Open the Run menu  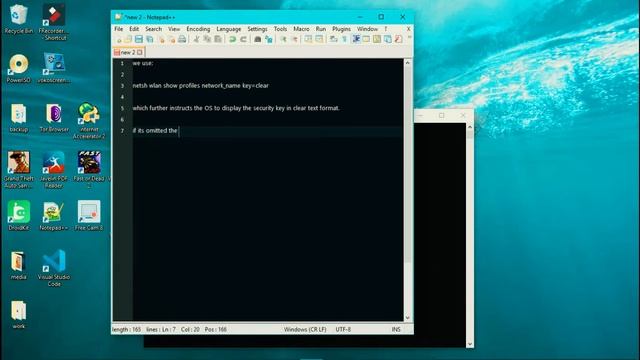(321, 29)
